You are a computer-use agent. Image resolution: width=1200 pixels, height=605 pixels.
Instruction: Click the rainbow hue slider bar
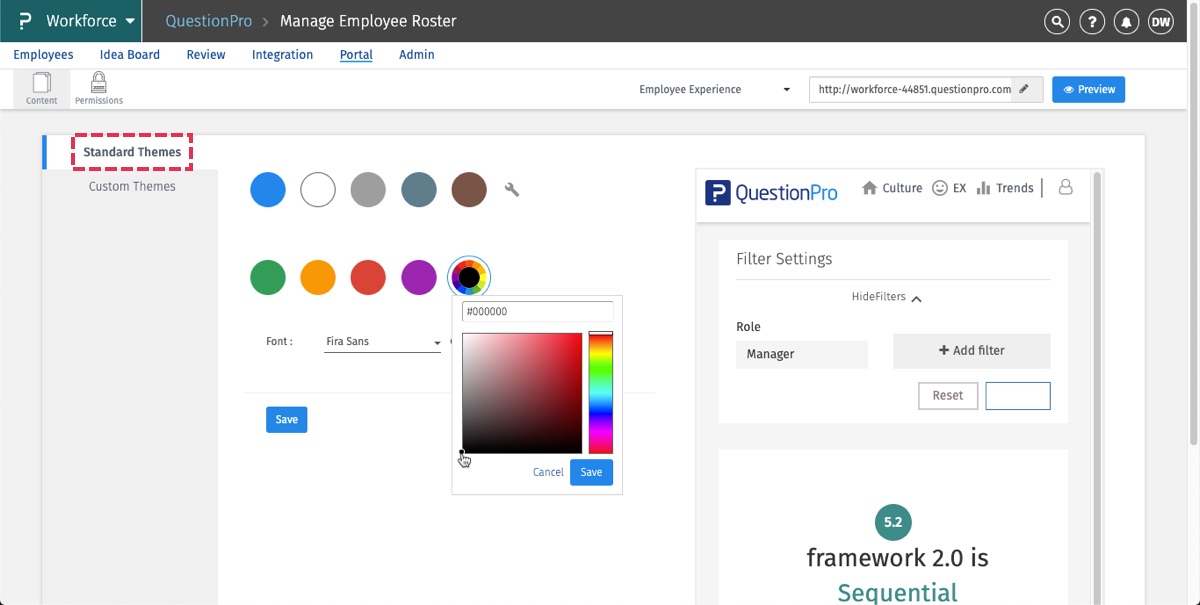click(600, 393)
